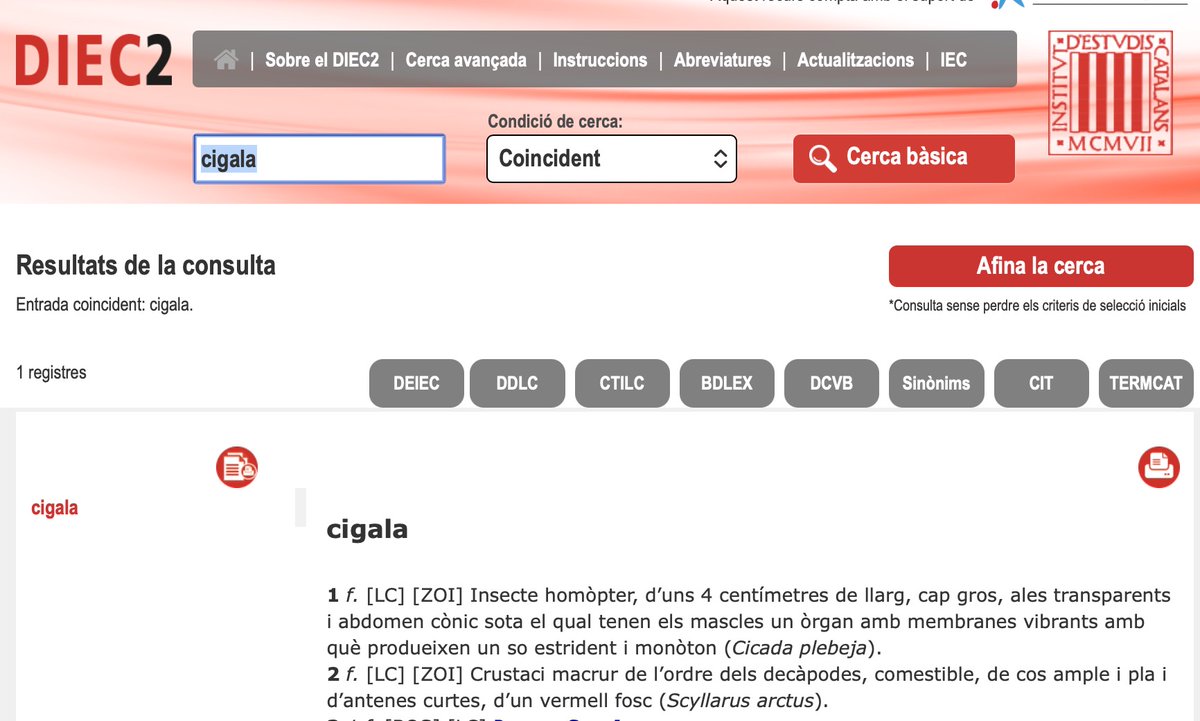Click the text 'Entrada coincident: cigala.'
Image resolution: width=1200 pixels, height=721 pixels.
click(105, 305)
